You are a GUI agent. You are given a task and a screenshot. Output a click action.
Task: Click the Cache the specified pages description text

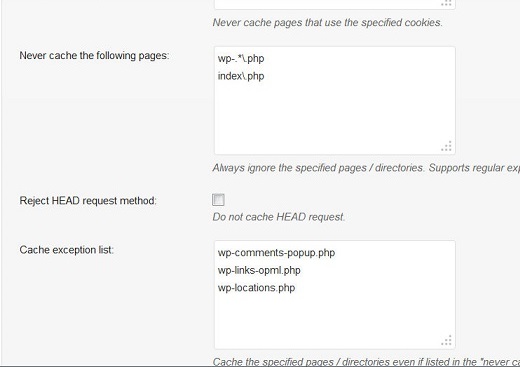pyautogui.click(x=366, y=362)
